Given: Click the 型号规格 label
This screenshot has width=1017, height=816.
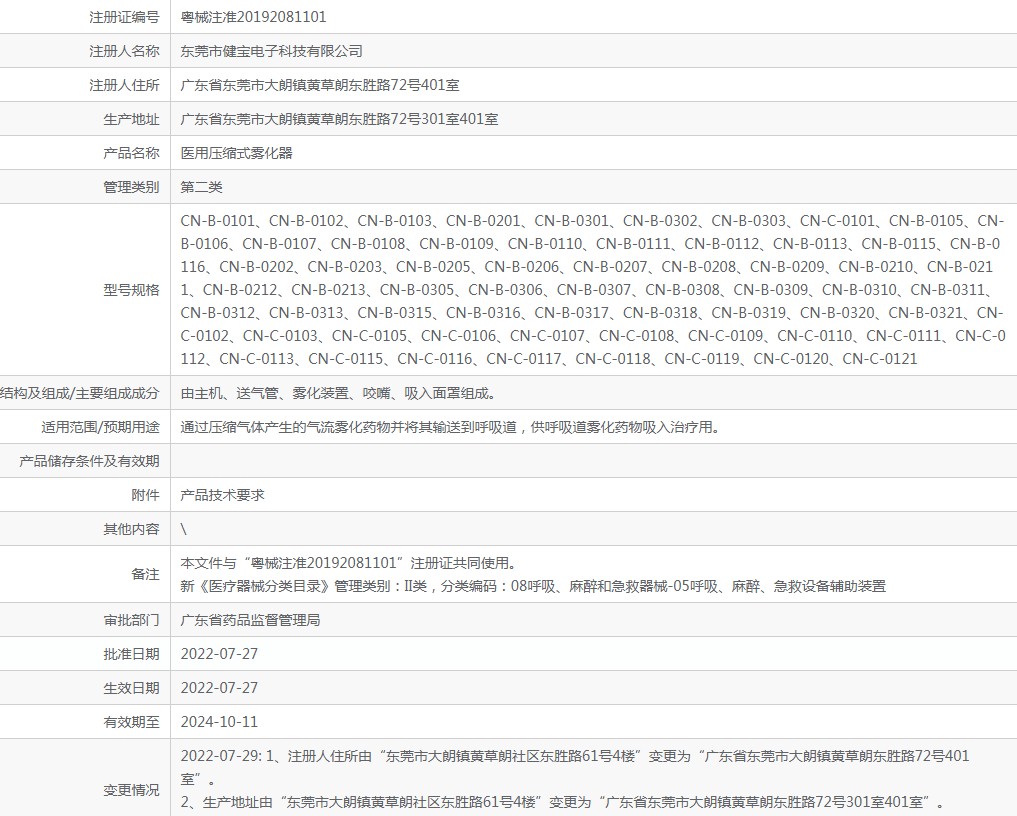Looking at the screenshot, I should click(x=131, y=290).
